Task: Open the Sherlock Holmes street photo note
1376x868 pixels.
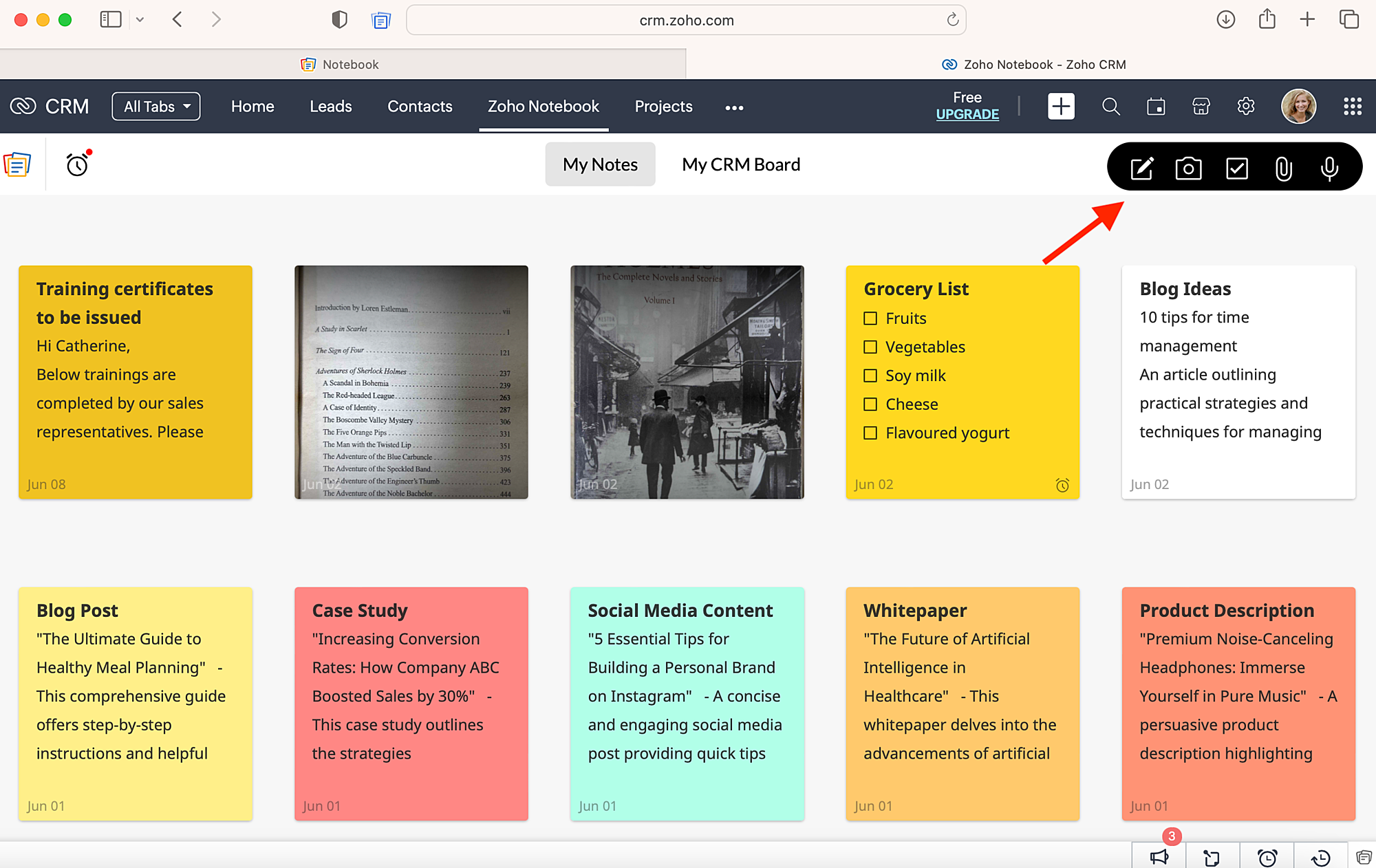Action: tap(687, 382)
